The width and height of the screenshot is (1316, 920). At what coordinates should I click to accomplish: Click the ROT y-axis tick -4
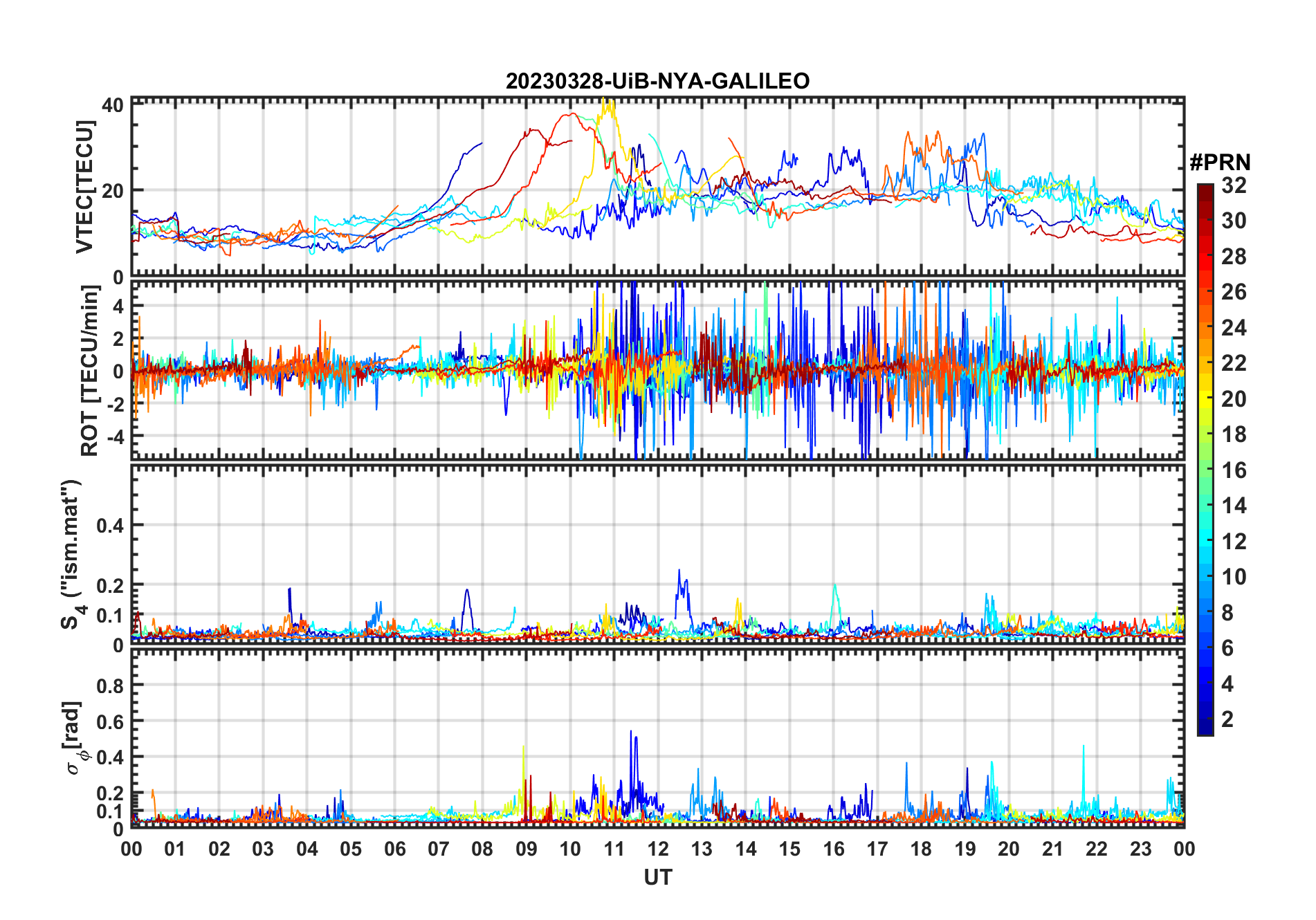[x=114, y=437]
